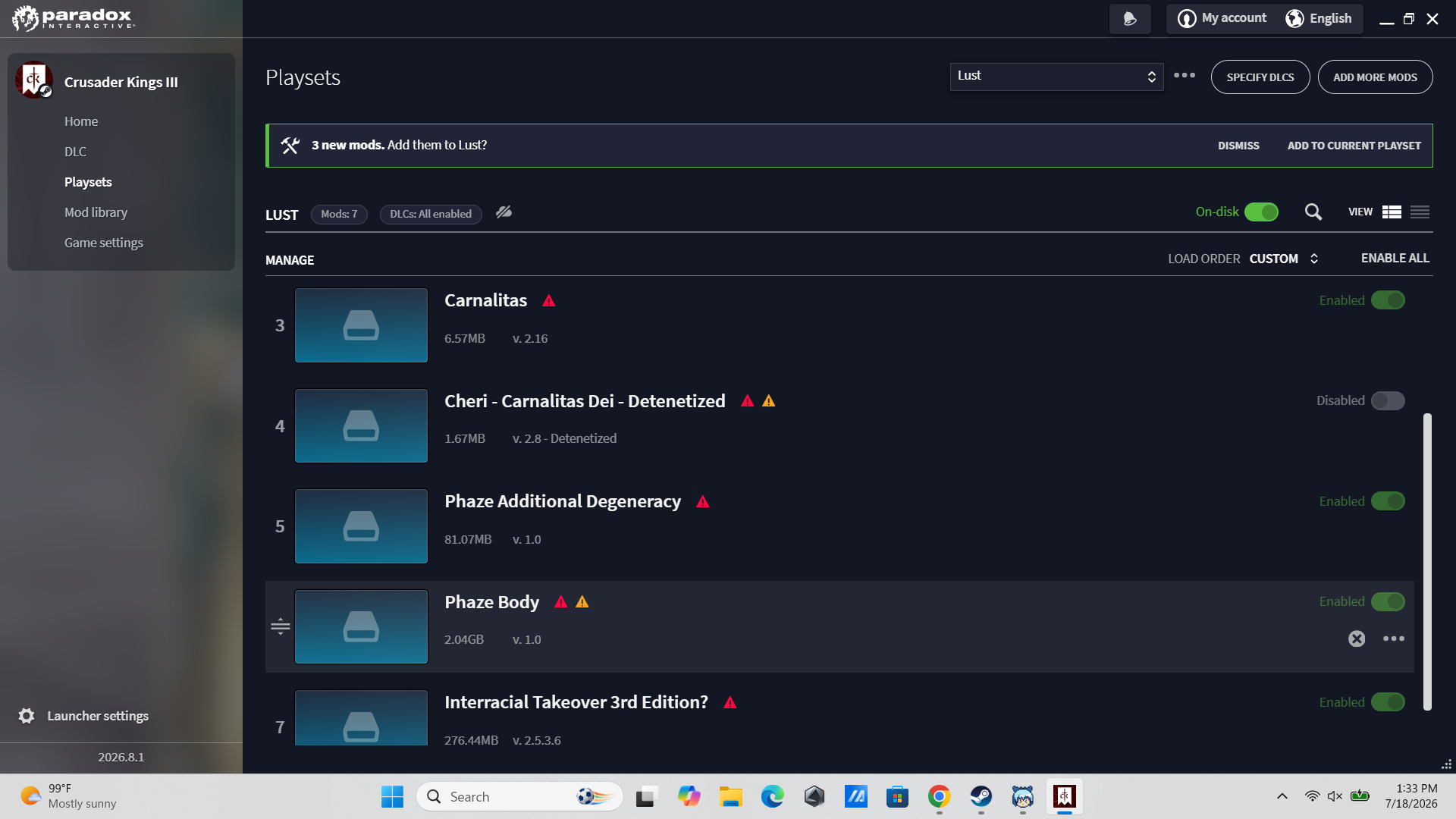The image size is (1456, 819).
Task: Disable Interracial Takeover 3rd Edition toggle
Action: (1388, 702)
